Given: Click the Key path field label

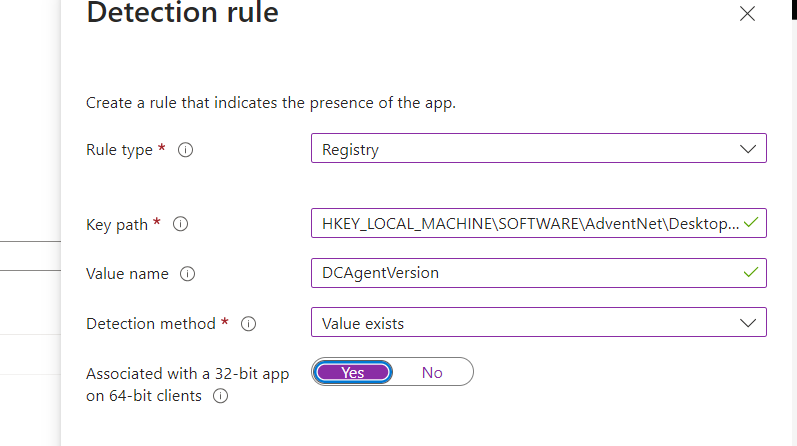Looking at the screenshot, I should (117, 225).
